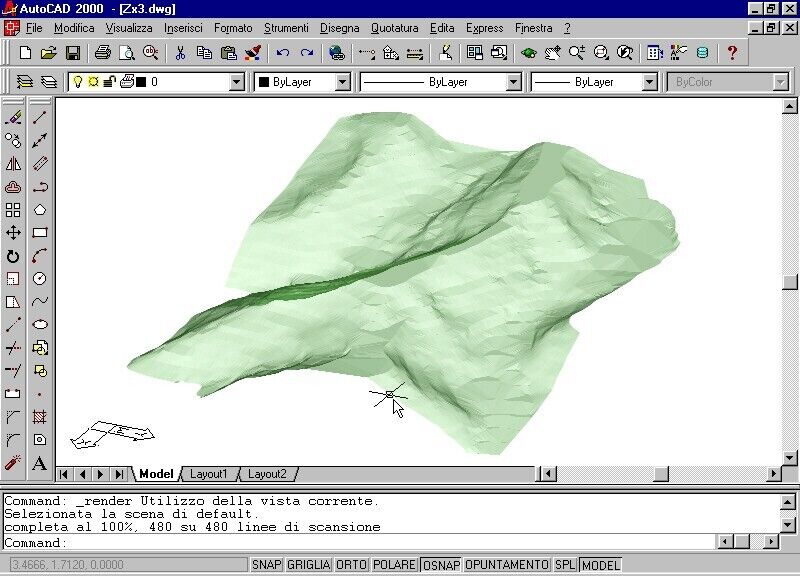Select the Polygon draw tool

40,210
